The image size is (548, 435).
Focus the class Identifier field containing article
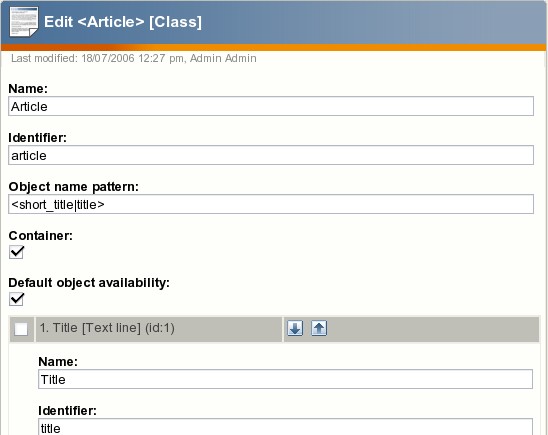[x=271, y=155]
